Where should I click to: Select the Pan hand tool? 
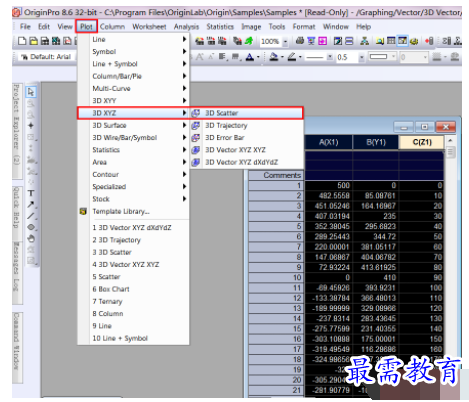[31, 239]
